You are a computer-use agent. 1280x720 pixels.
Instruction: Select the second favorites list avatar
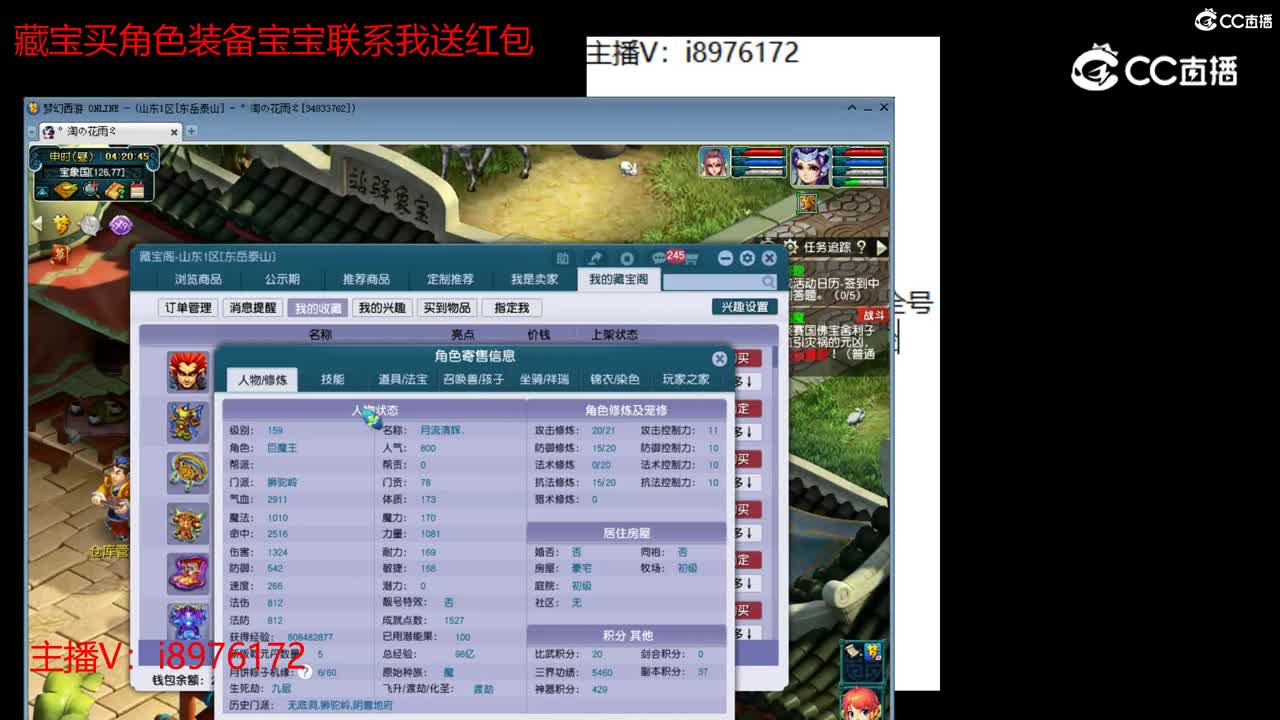[188, 422]
